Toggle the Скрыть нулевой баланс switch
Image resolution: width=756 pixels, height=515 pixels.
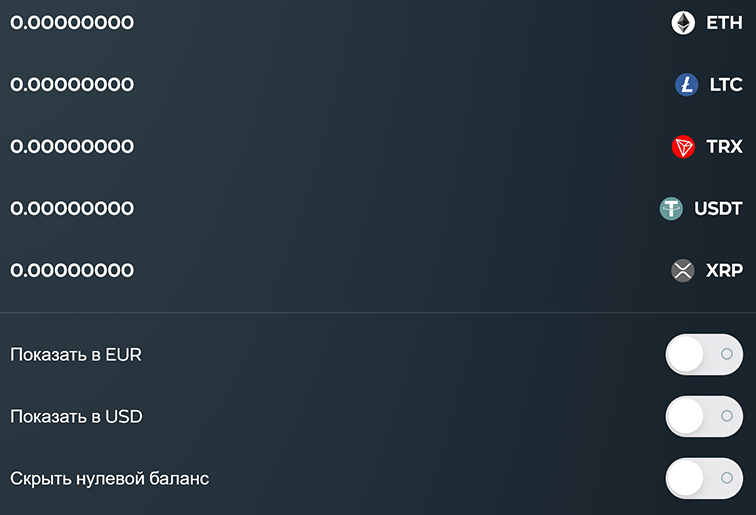click(704, 478)
